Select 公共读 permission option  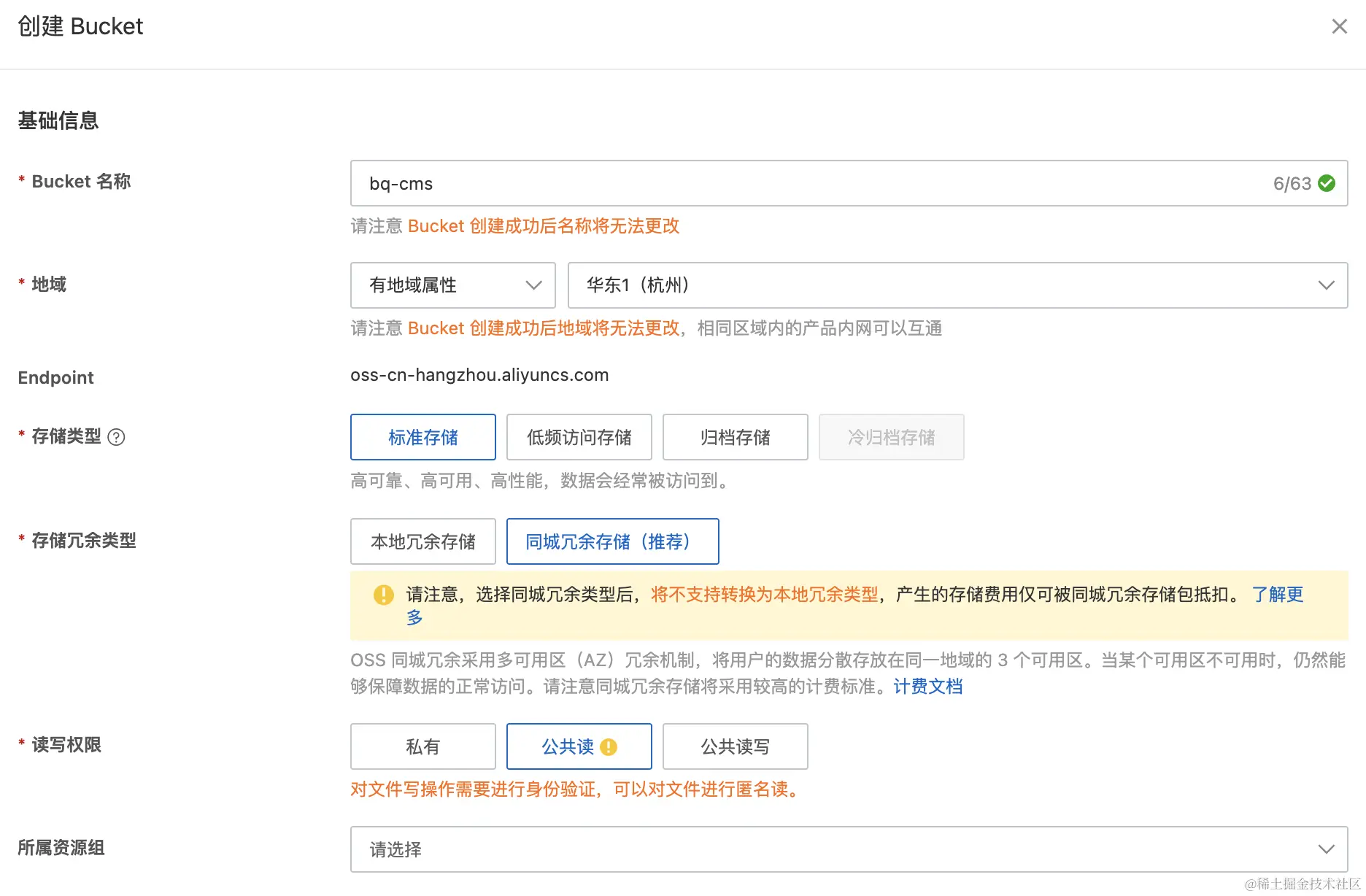click(568, 746)
